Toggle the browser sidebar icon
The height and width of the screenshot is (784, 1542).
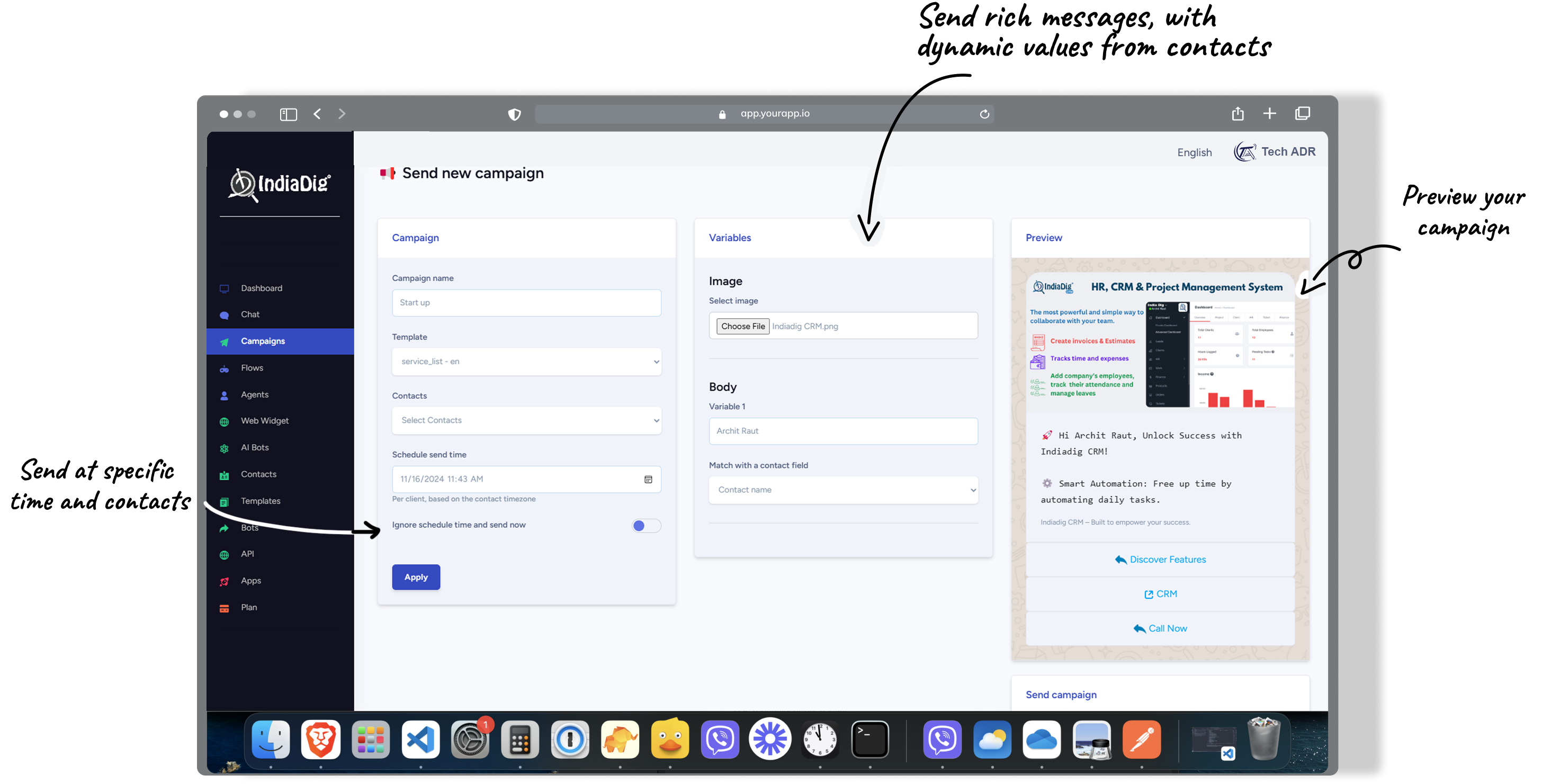pyautogui.click(x=288, y=114)
